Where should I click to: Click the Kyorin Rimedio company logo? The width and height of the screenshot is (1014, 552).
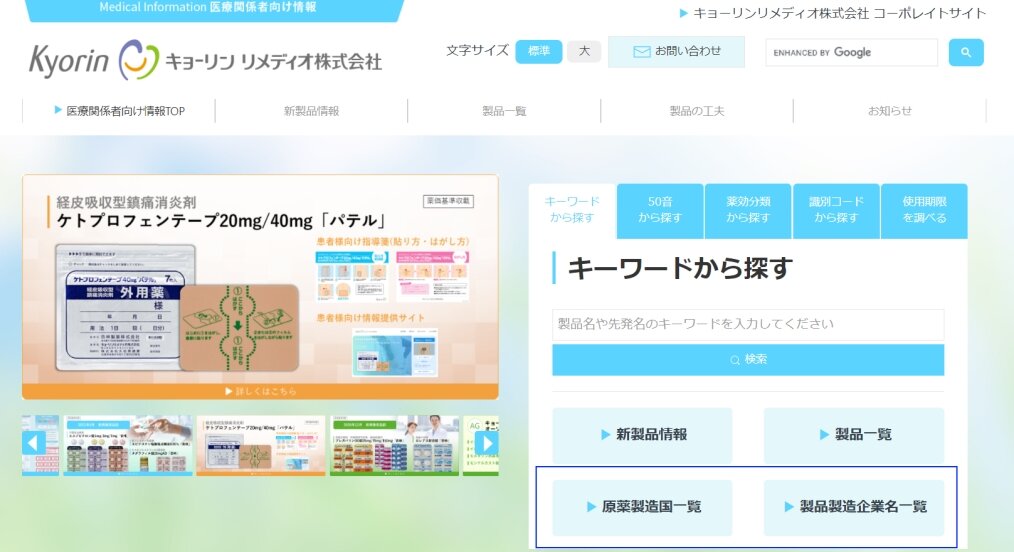[x=206, y=60]
